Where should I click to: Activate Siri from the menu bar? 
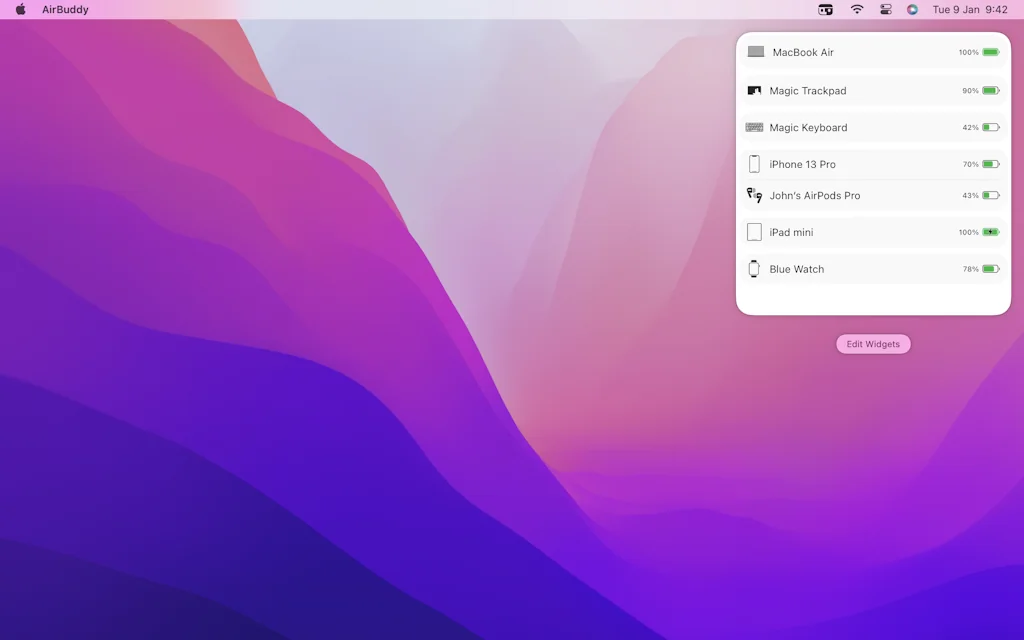click(912, 10)
